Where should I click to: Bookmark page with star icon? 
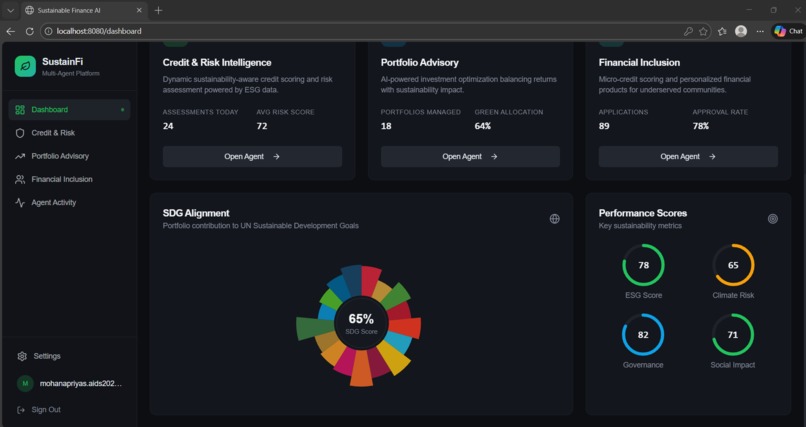(x=703, y=31)
